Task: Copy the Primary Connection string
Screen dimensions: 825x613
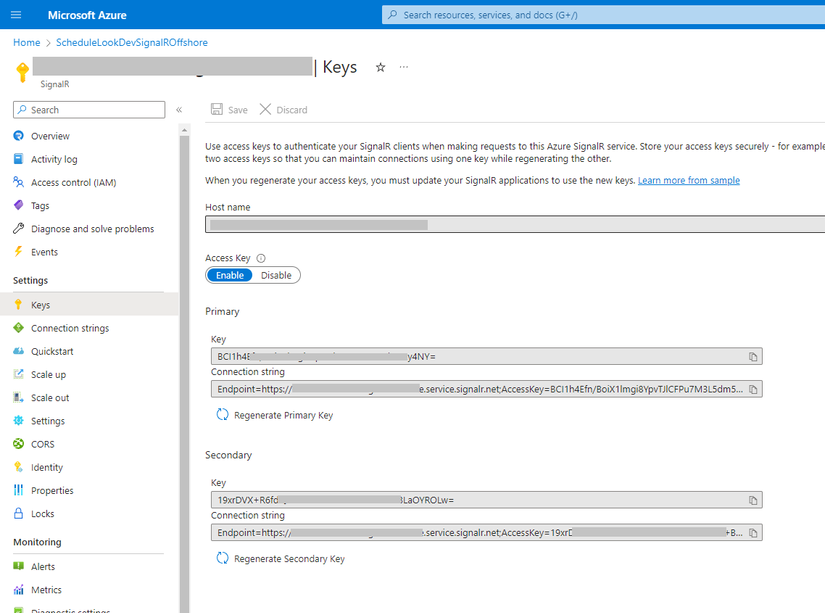Action: click(753, 389)
